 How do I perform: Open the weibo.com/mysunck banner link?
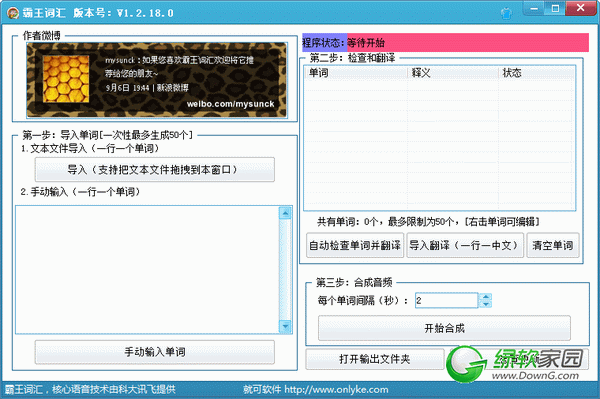coord(230,104)
